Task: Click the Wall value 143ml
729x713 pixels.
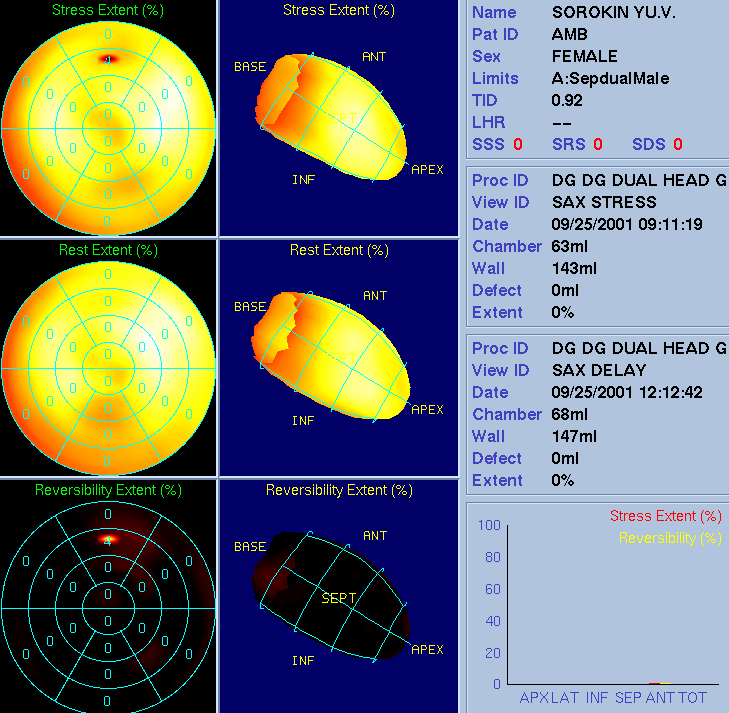Action: 574,268
